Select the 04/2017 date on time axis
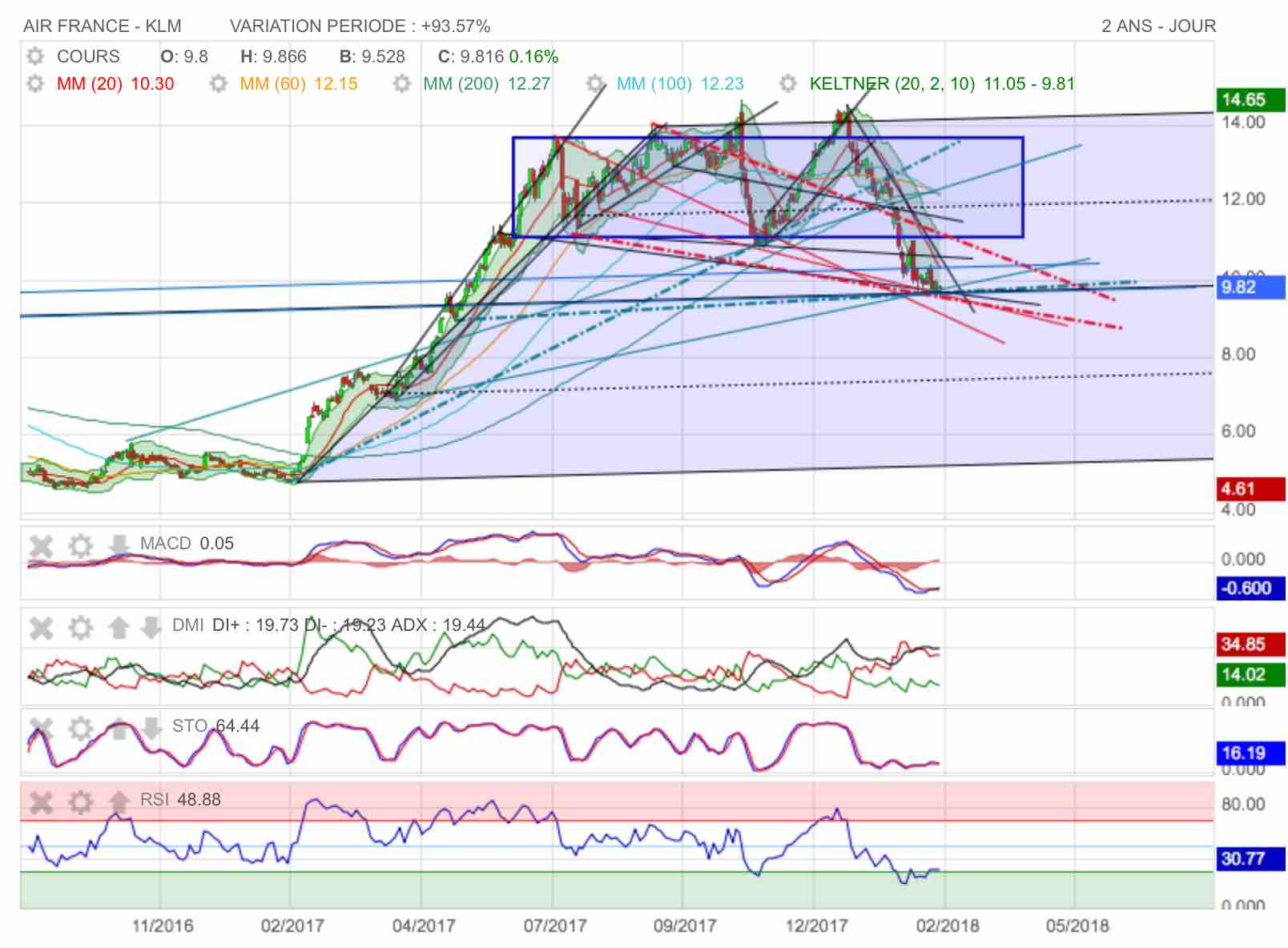1288x948 pixels. click(424, 926)
